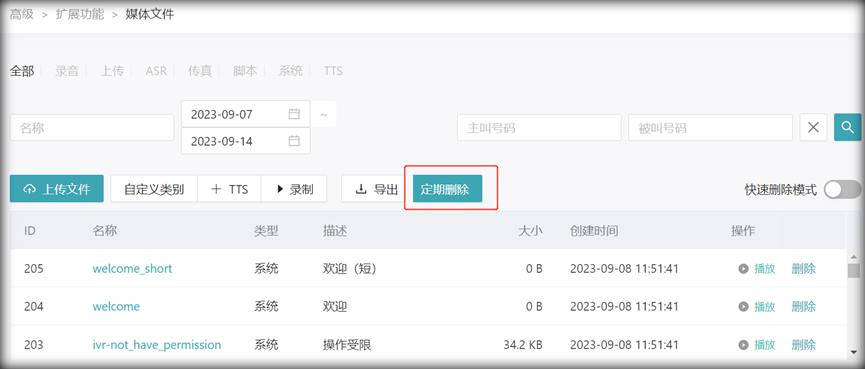
Task: Click the 定期删除 button
Action: (x=447, y=189)
